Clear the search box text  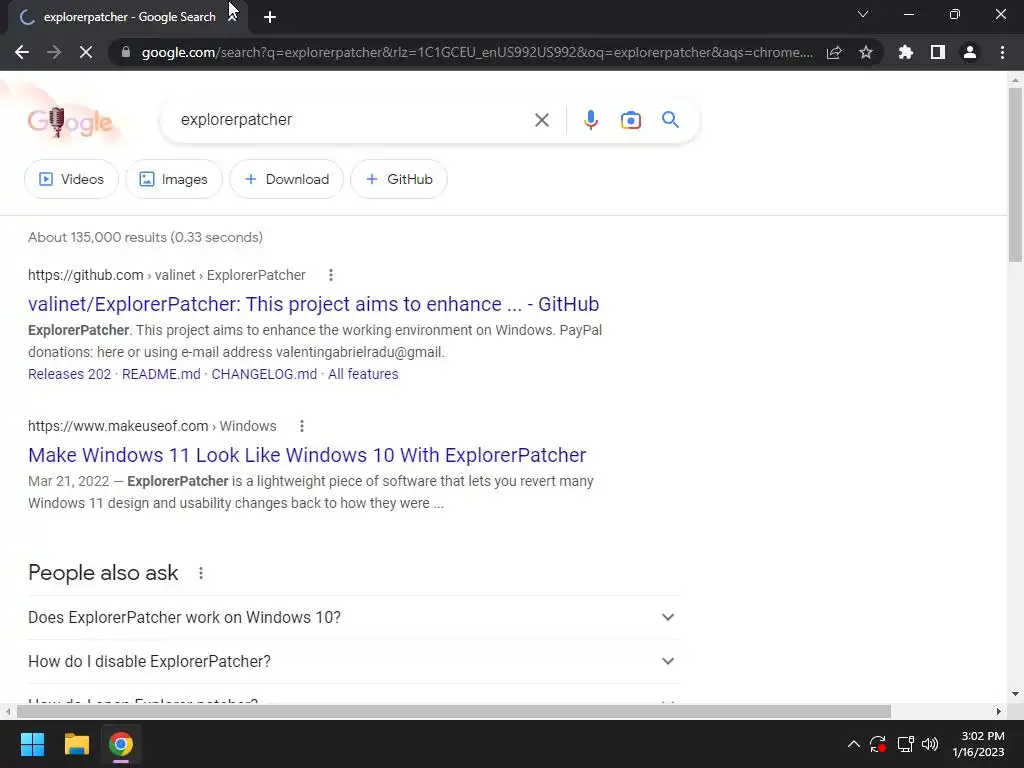pyautogui.click(x=541, y=120)
